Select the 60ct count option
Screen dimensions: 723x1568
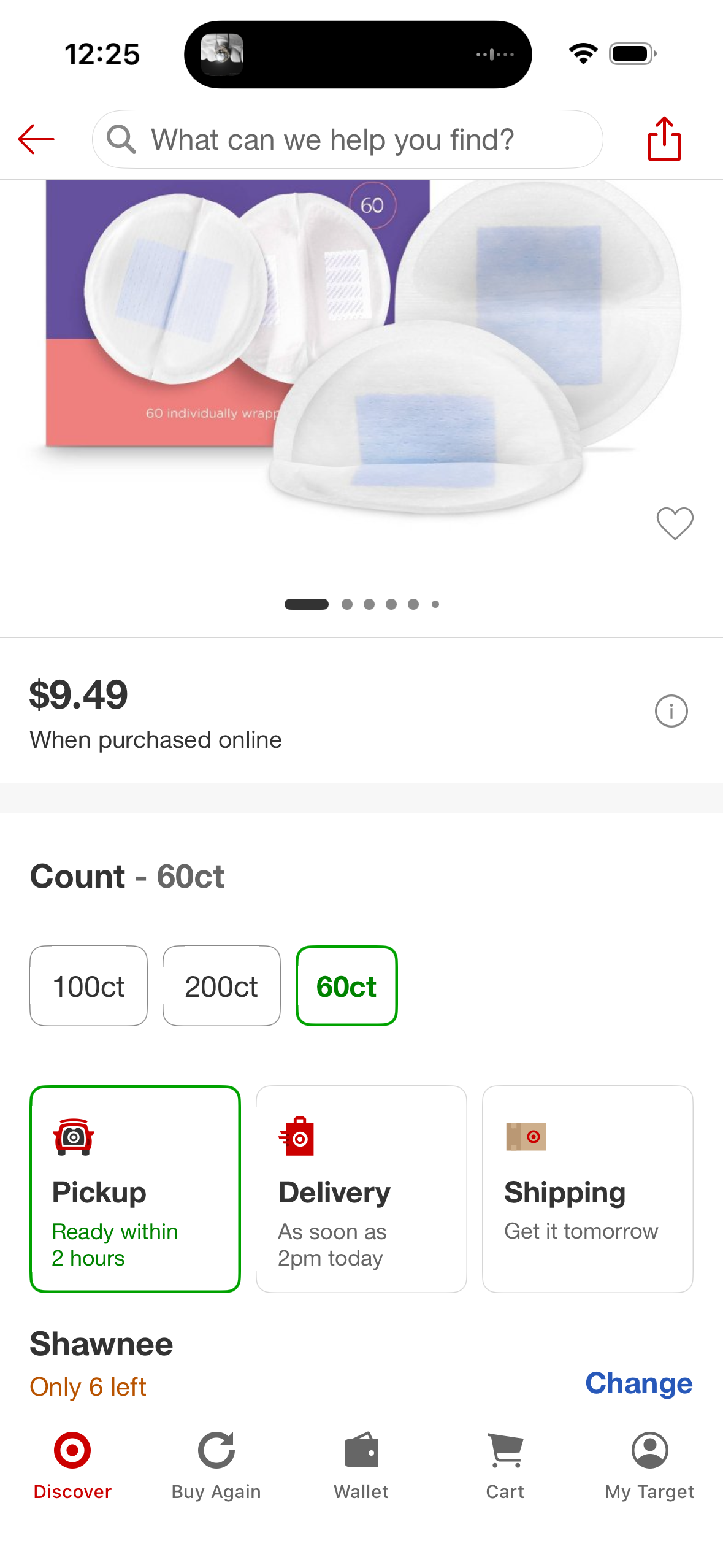(346, 986)
